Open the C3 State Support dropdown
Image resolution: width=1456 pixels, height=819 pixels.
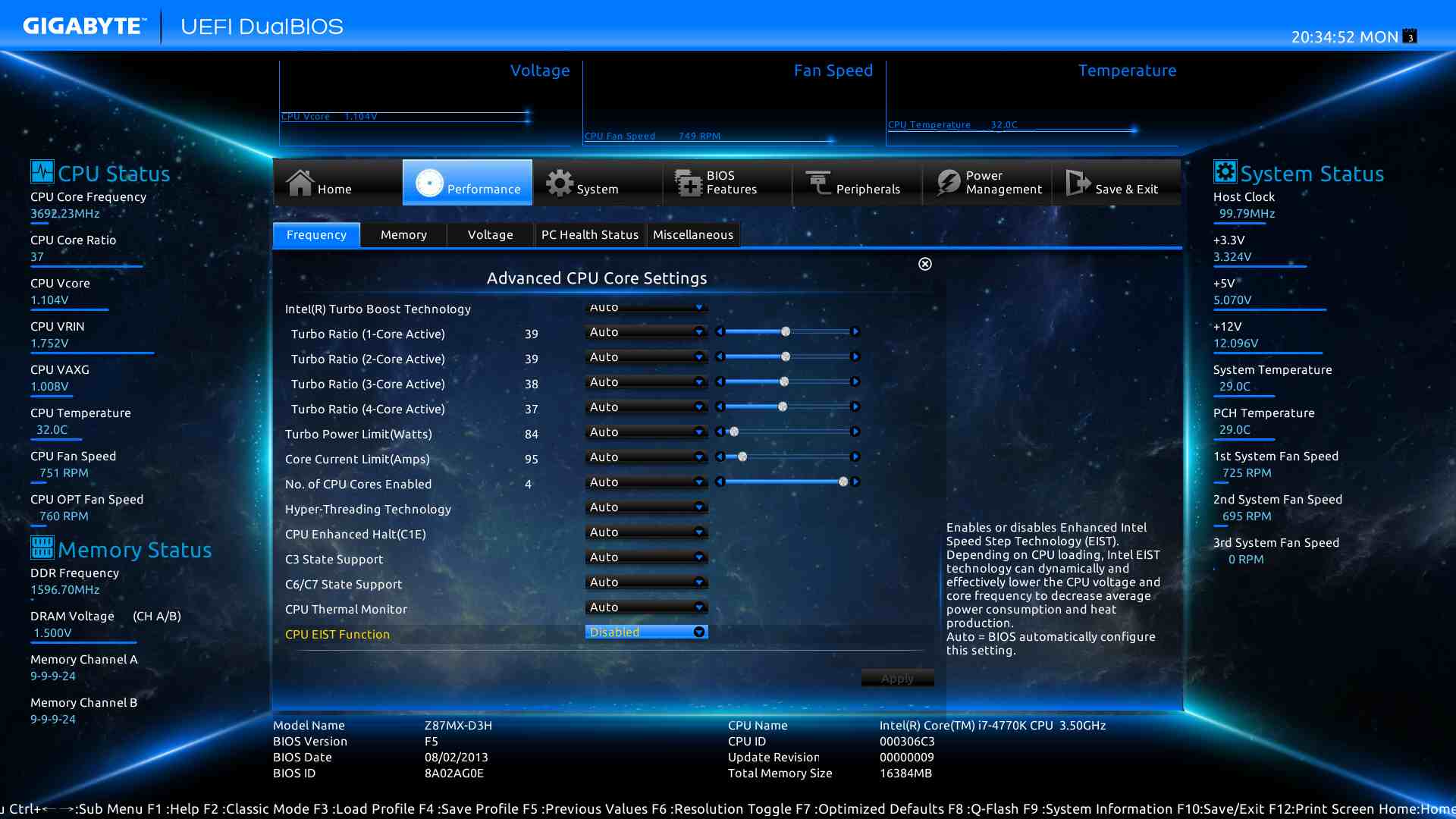tap(646, 557)
